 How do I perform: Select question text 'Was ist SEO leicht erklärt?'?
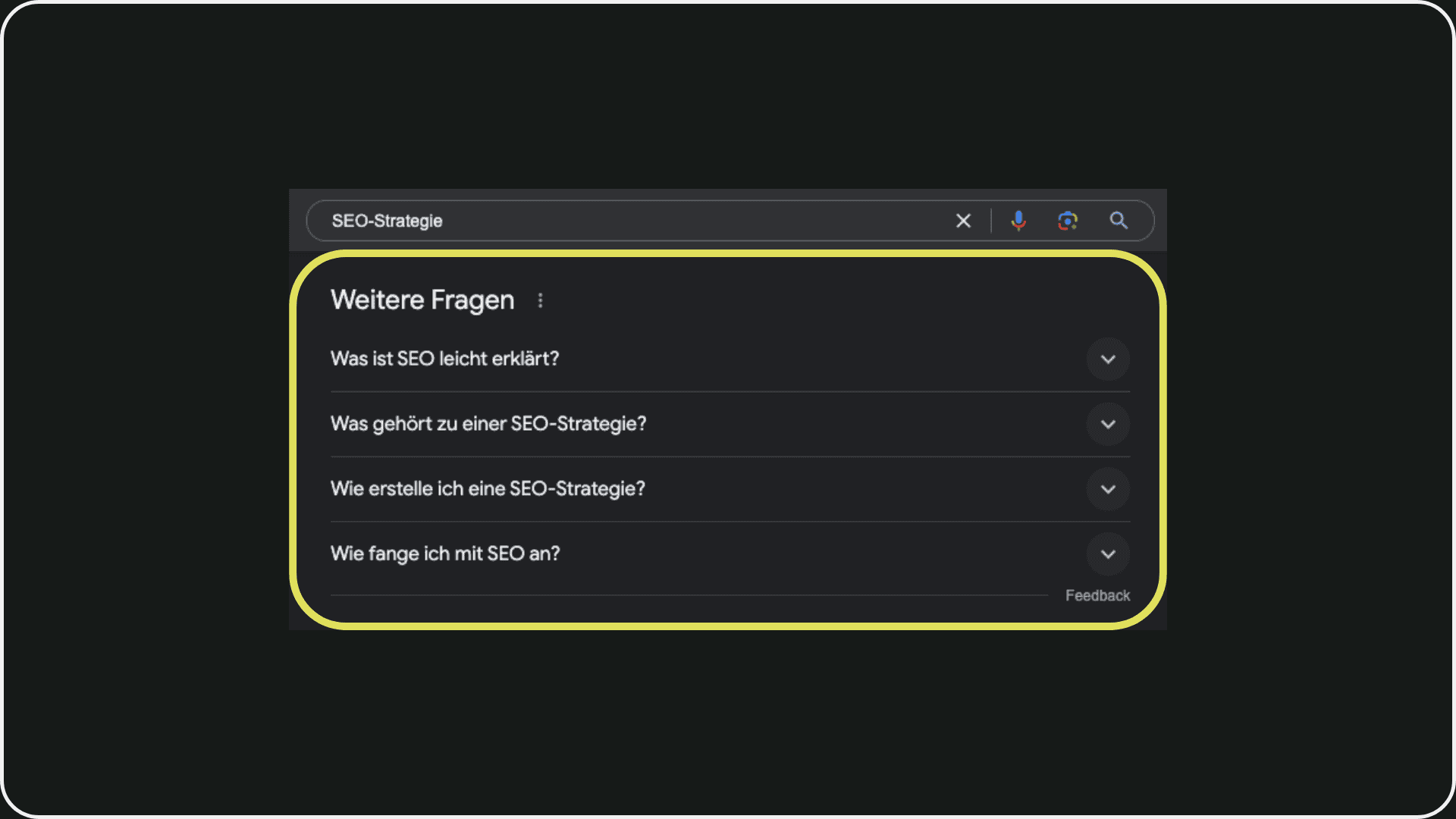tap(444, 359)
